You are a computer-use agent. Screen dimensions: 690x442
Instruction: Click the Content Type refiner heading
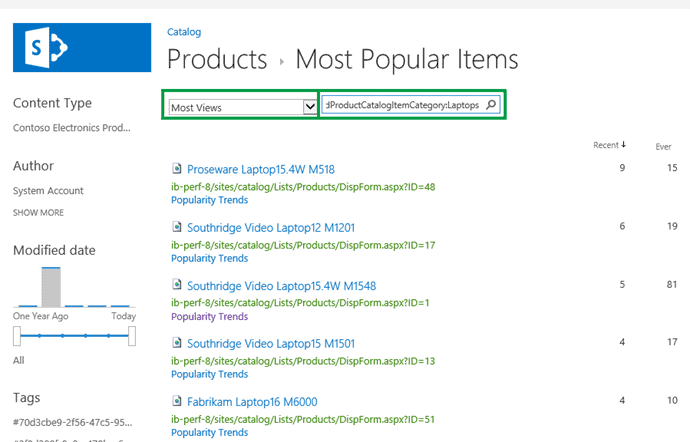point(52,103)
